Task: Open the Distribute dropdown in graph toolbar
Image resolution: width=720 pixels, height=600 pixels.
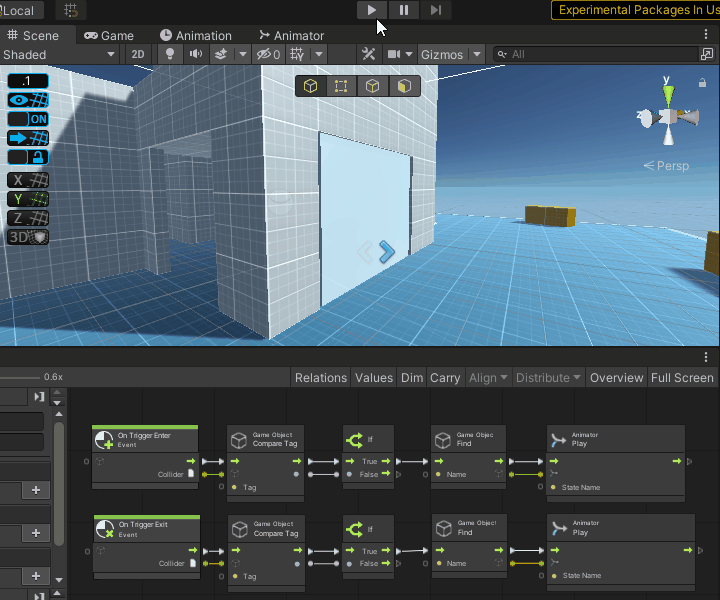Action: [549, 378]
